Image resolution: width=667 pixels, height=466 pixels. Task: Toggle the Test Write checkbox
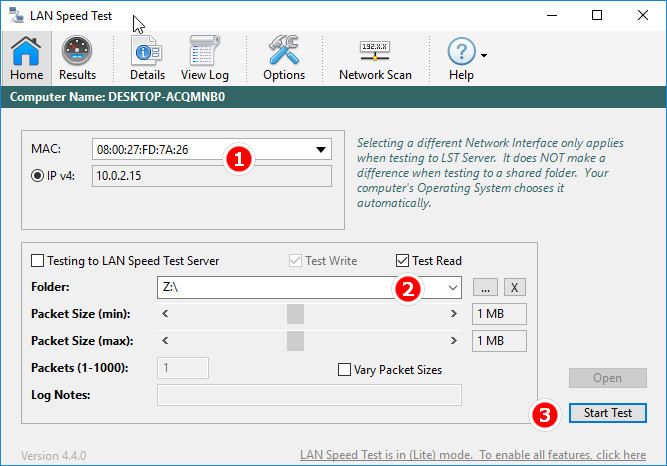point(295,260)
